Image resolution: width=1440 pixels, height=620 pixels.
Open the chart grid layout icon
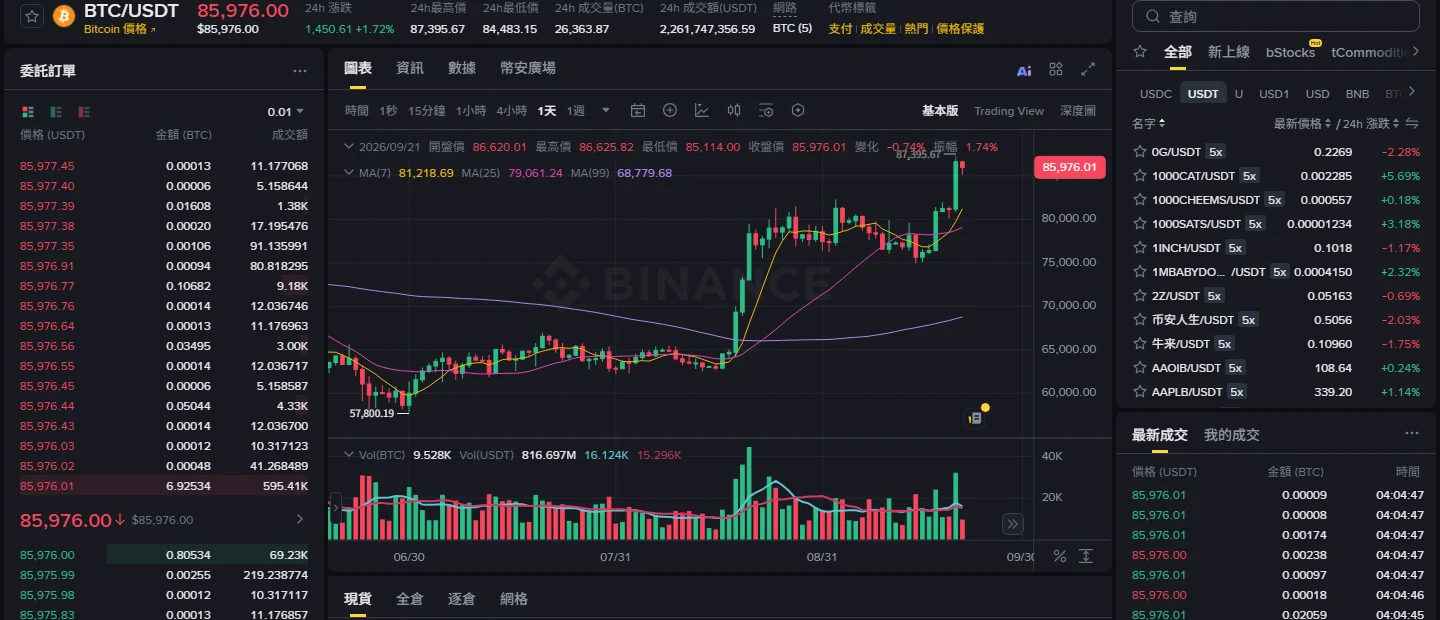pyautogui.click(x=1056, y=69)
